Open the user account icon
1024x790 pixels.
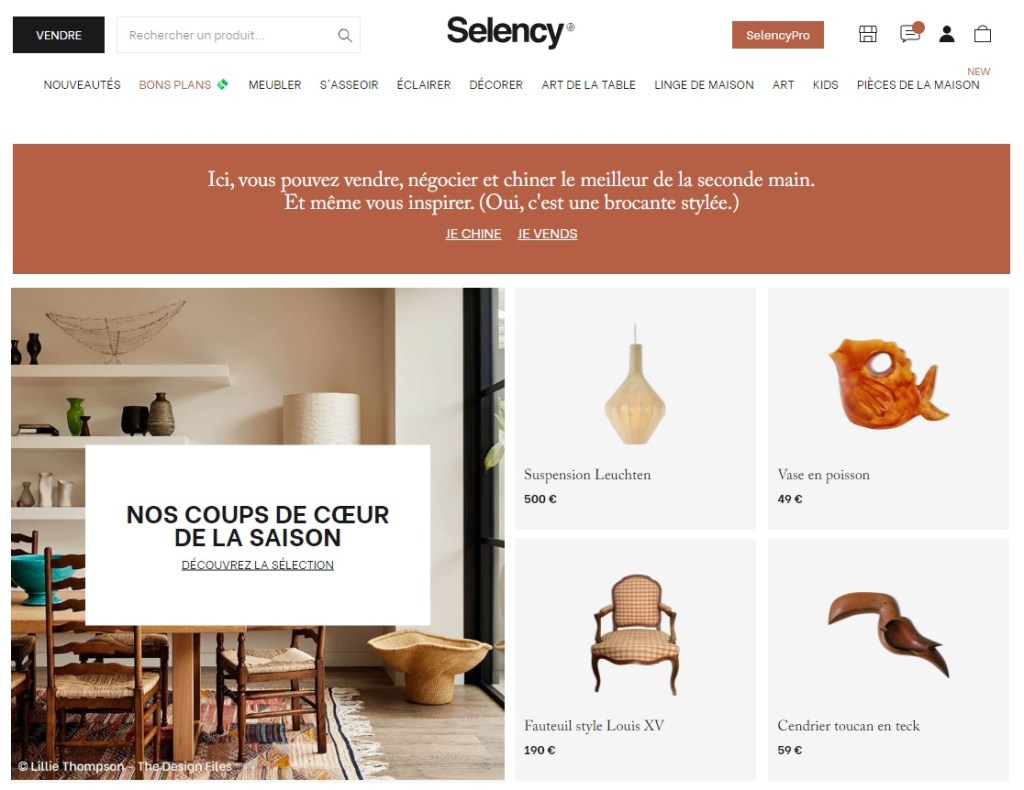pos(946,34)
